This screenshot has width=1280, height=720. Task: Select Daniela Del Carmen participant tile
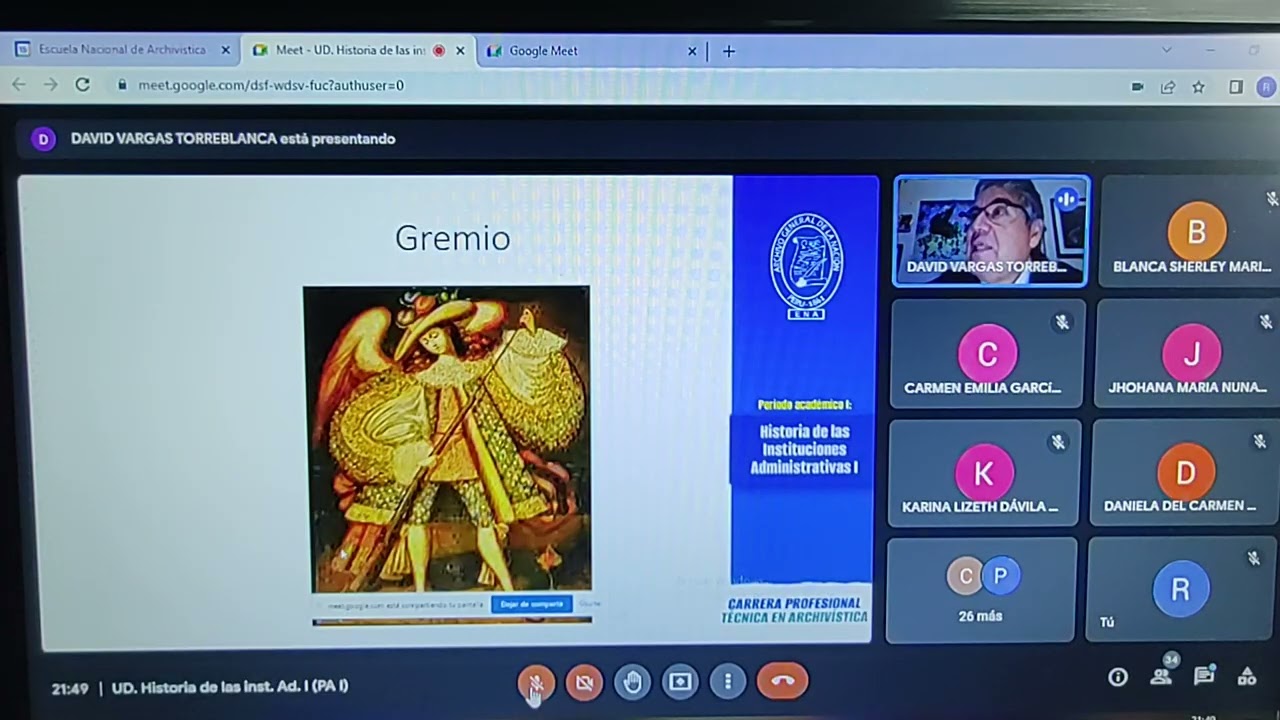tap(1183, 473)
